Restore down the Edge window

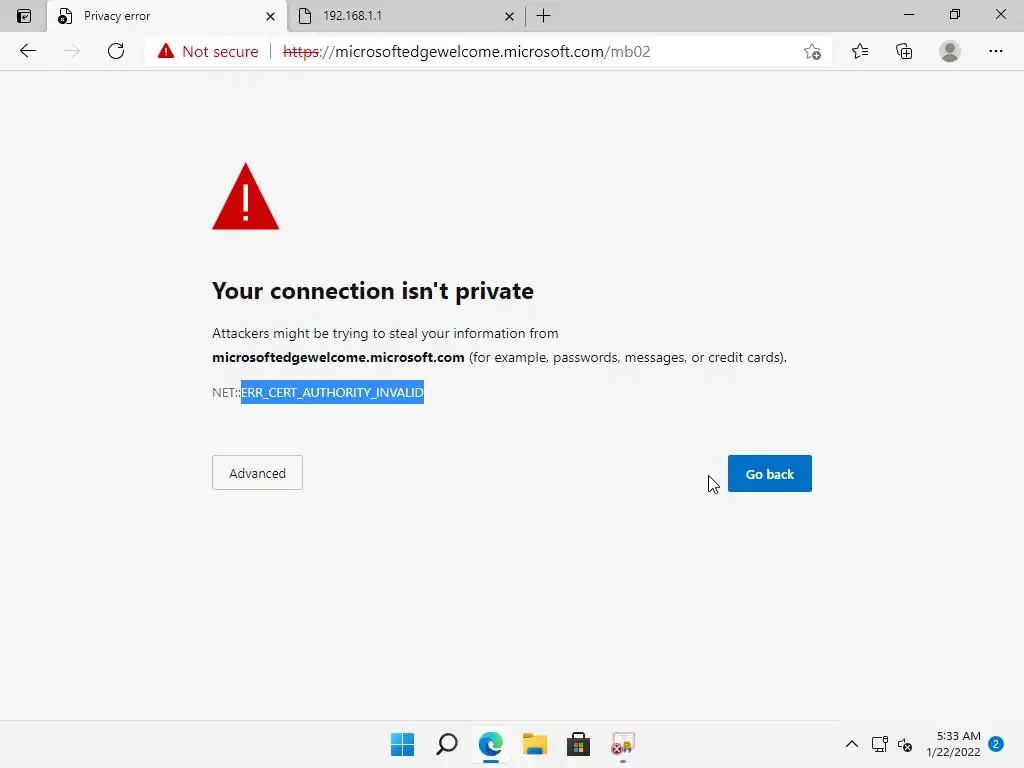[955, 14]
